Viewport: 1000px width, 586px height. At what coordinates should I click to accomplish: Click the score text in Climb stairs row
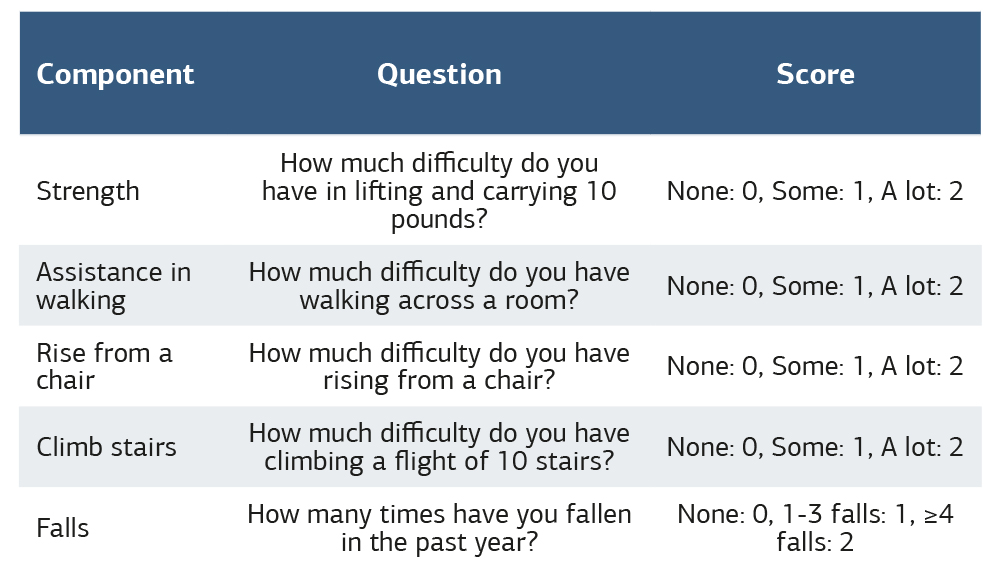click(x=815, y=447)
